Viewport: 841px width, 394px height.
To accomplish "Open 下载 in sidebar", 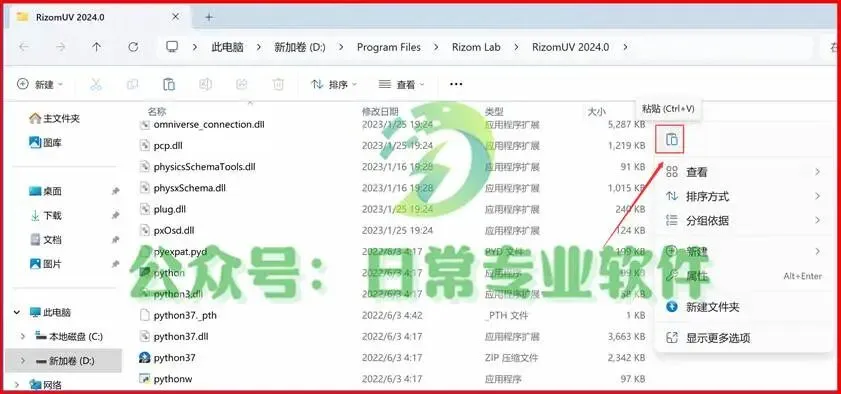I will tap(46, 215).
